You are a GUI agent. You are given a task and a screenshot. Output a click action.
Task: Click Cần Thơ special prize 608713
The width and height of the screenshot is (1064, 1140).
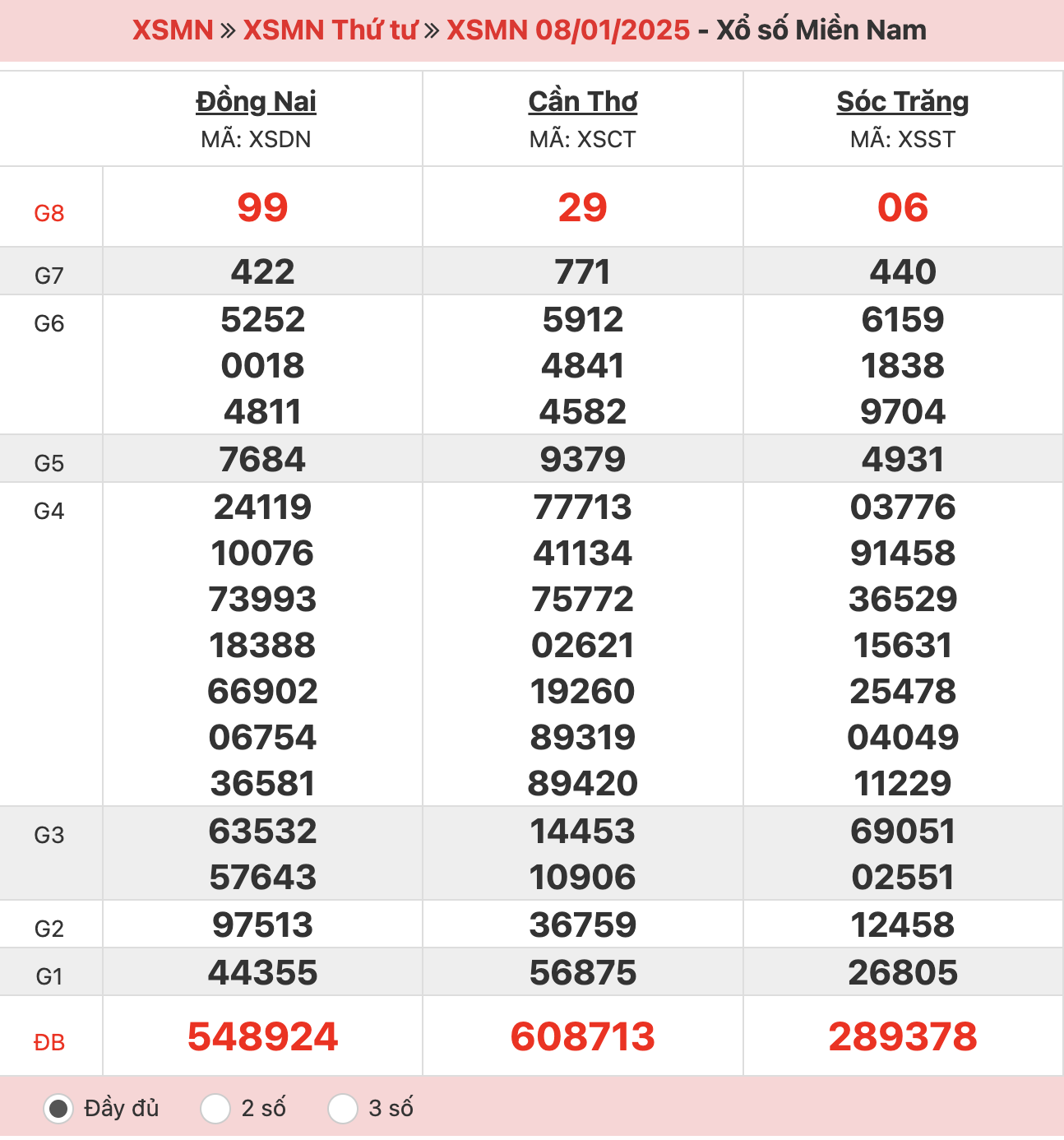[582, 1036]
